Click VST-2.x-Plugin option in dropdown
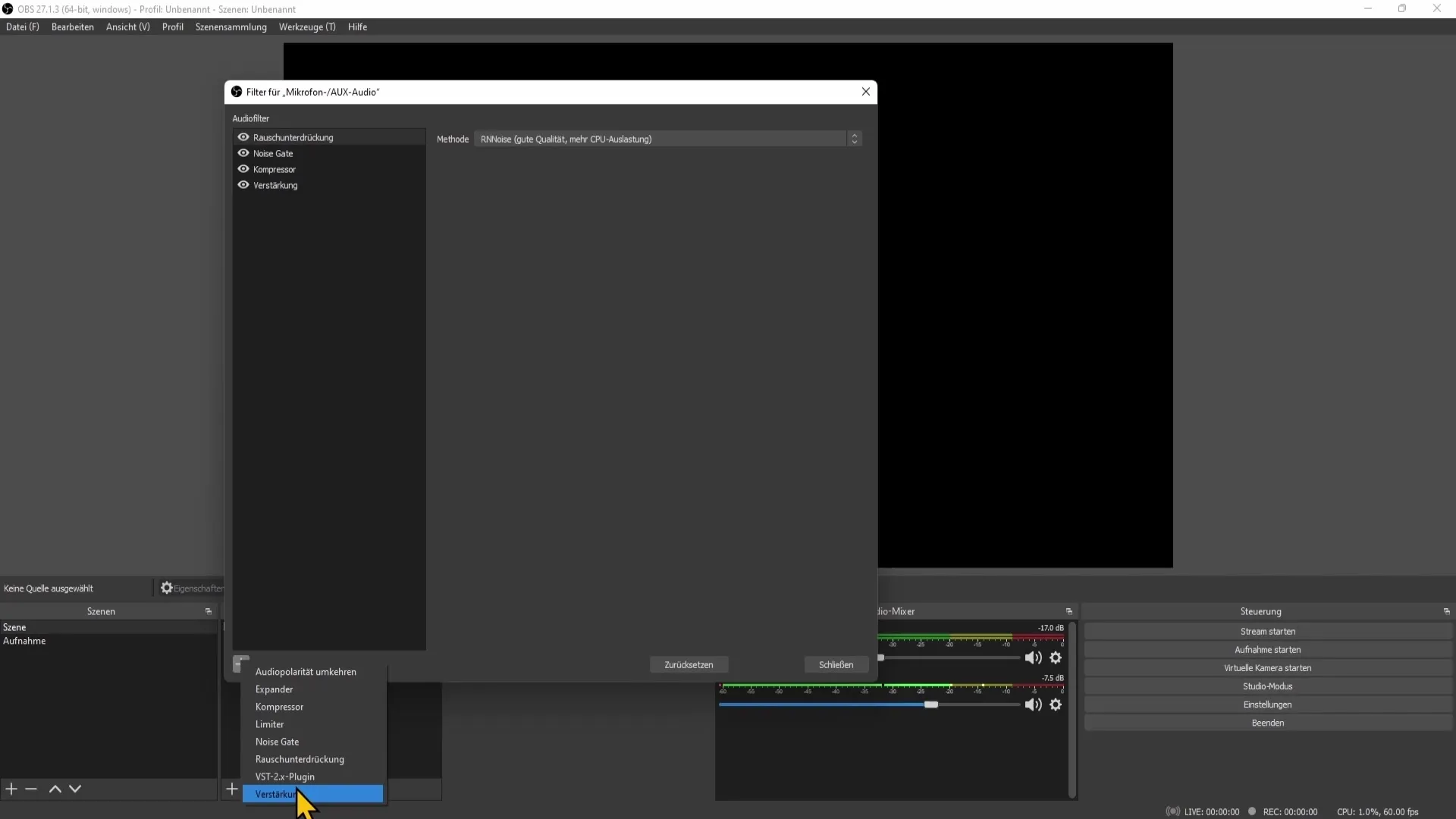Image resolution: width=1456 pixels, height=819 pixels. [285, 776]
